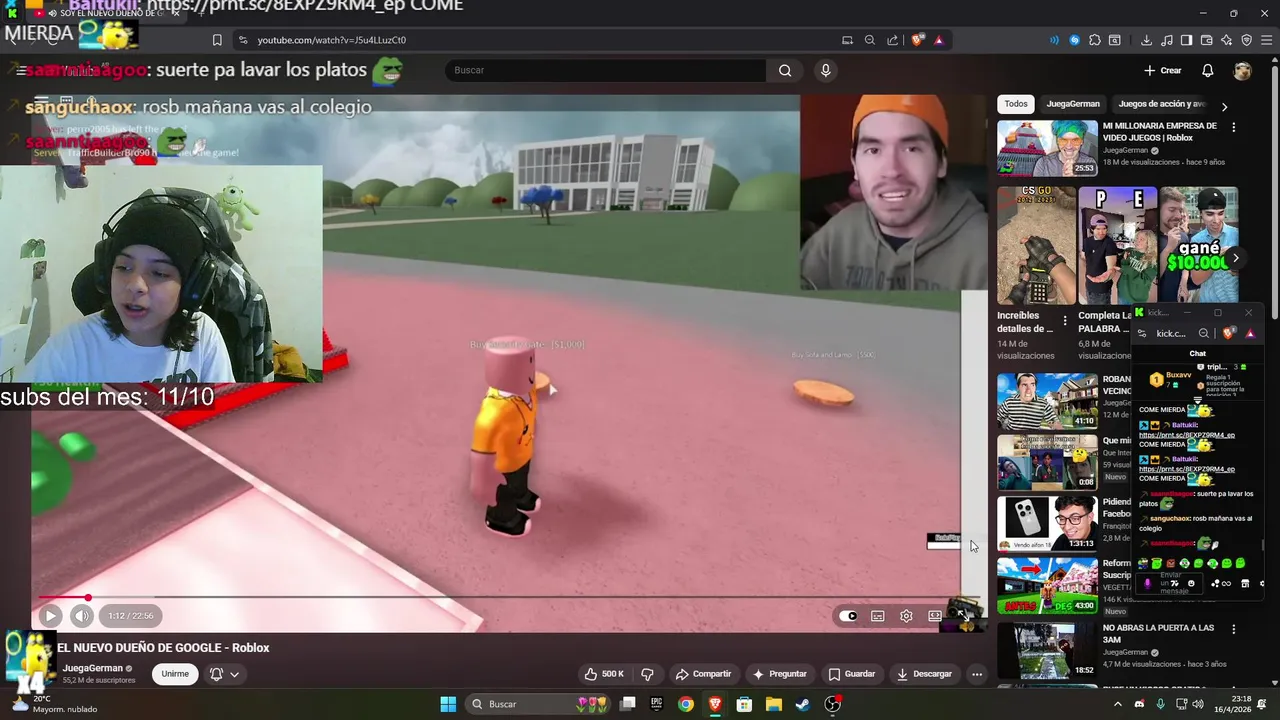Open the Epic Games taskbar icon
The width and height of the screenshot is (1280, 720).
(x=656, y=704)
